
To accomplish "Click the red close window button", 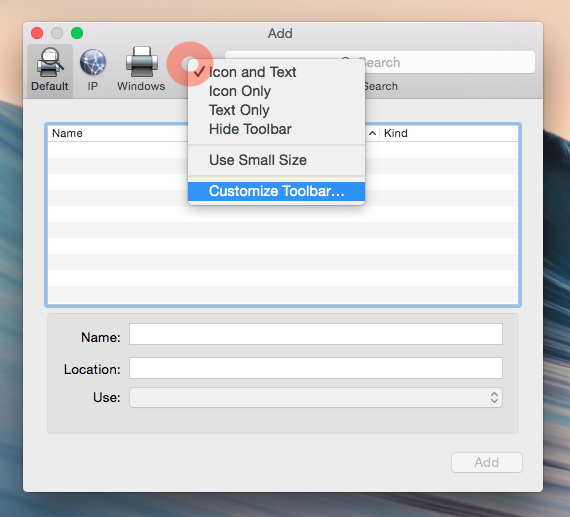I will [37, 33].
